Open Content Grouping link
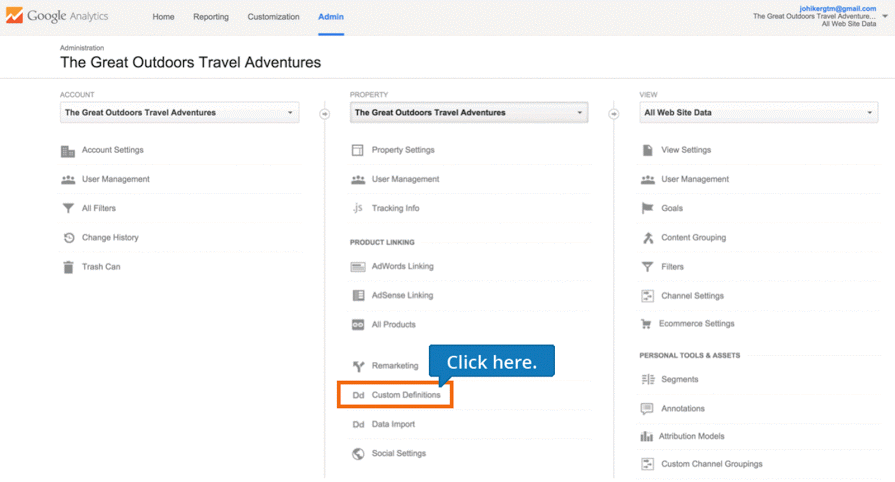This screenshot has height=482, width=895. (694, 238)
